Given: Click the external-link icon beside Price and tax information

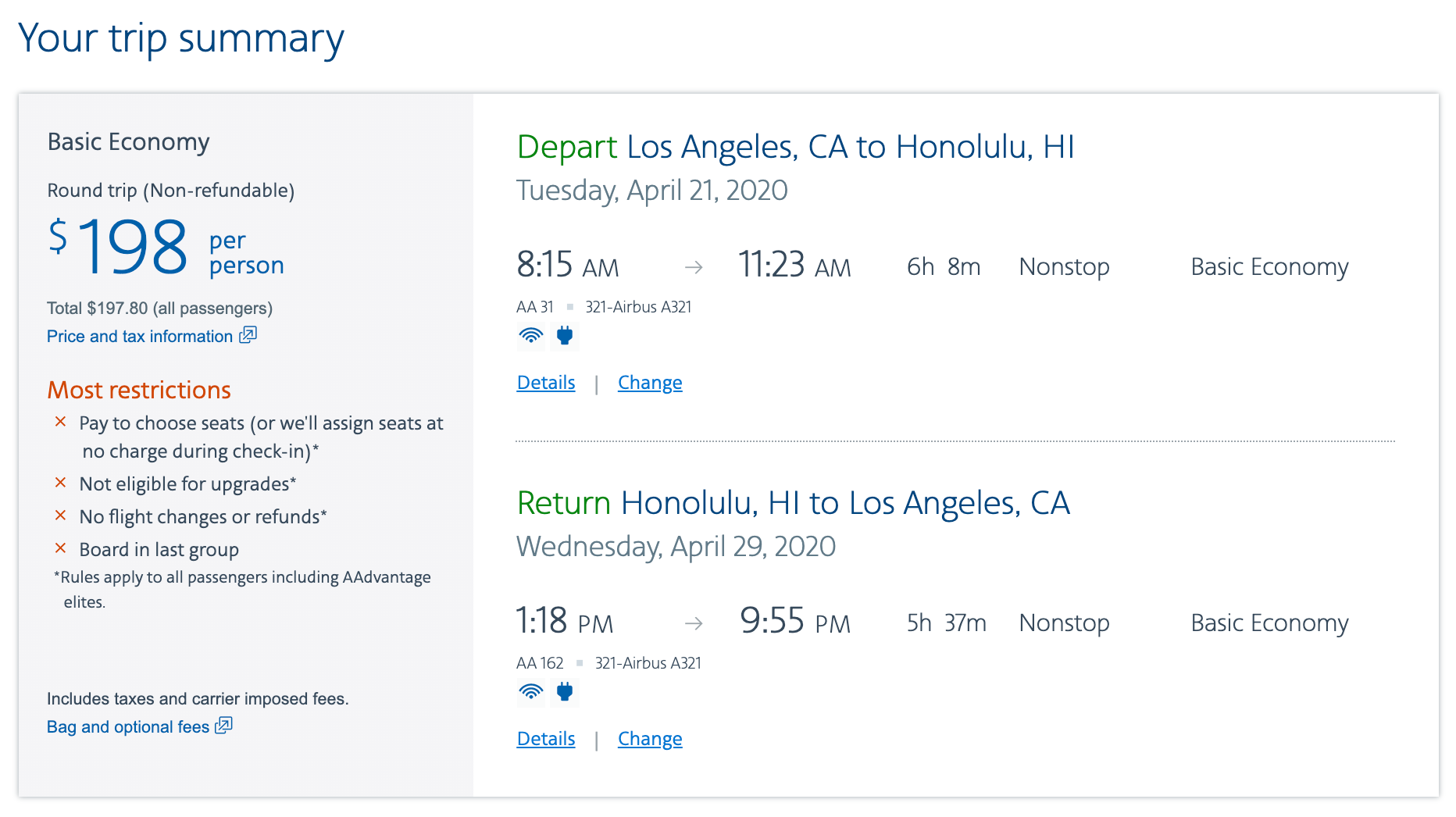Looking at the screenshot, I should coord(248,335).
